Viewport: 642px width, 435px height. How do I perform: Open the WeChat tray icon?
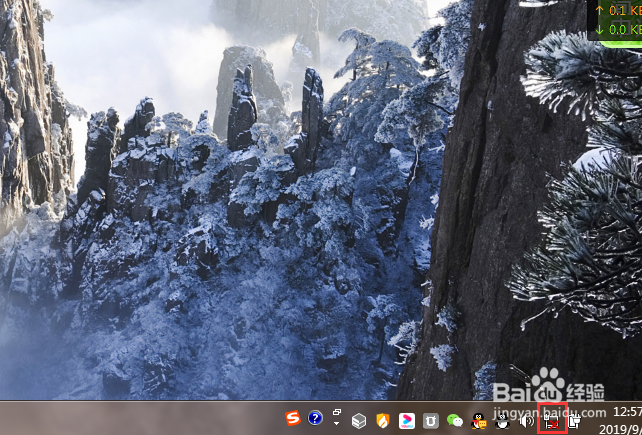point(454,421)
